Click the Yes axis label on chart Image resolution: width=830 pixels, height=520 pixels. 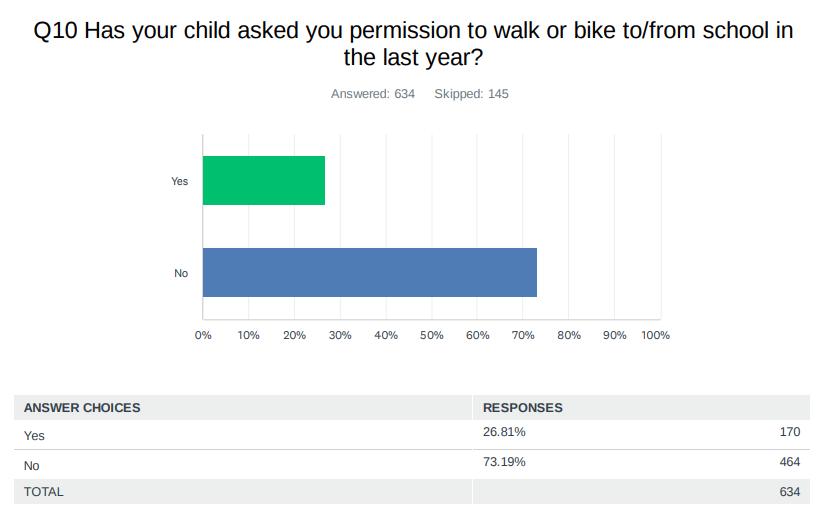[179, 181]
